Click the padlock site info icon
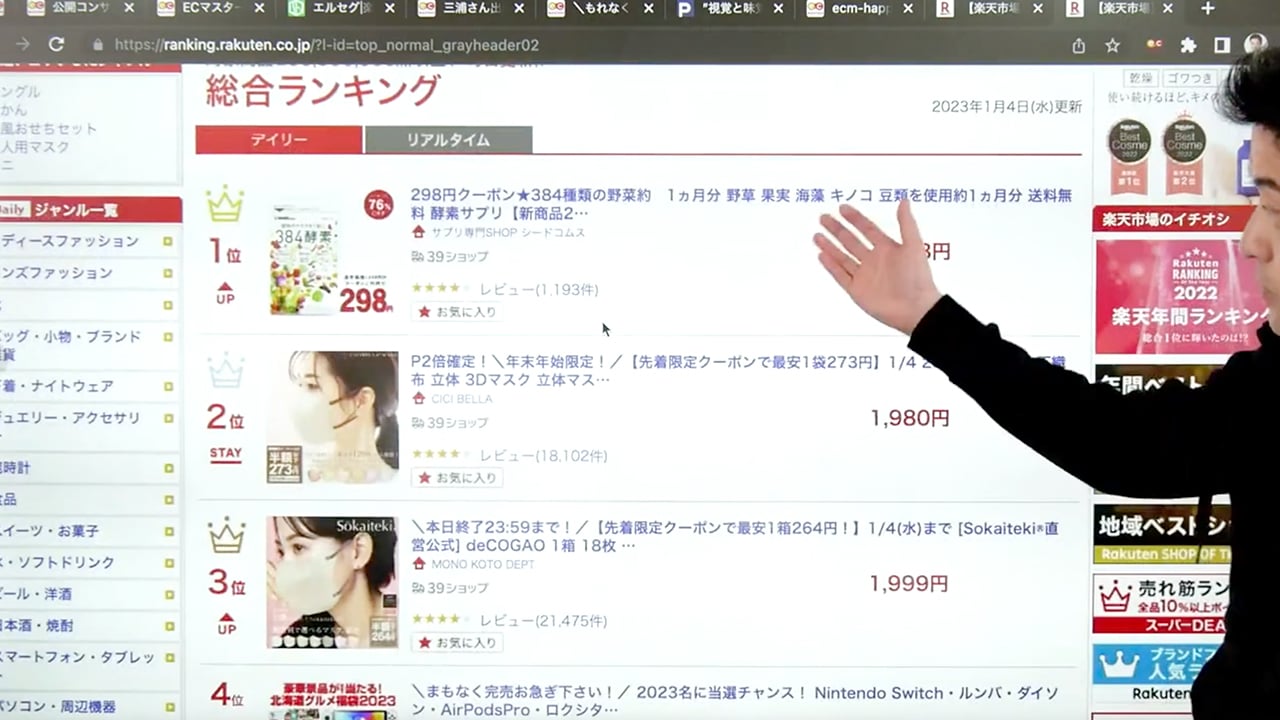The image size is (1280, 720). point(98,45)
